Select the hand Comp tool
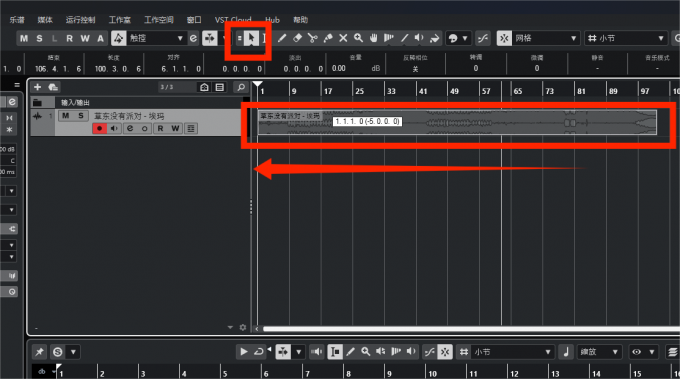 click(x=373, y=38)
